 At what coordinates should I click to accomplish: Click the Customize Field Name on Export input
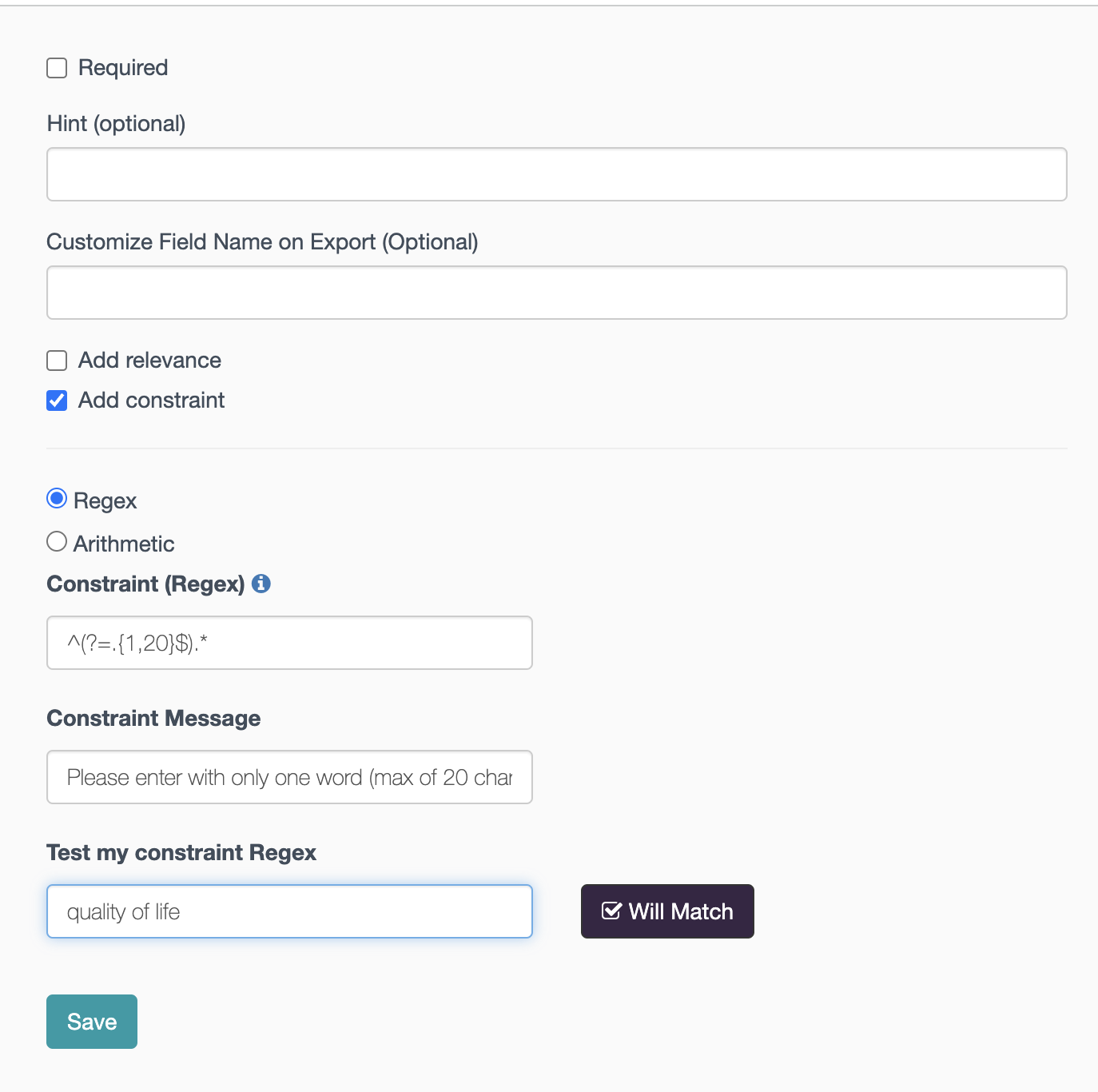(x=557, y=293)
